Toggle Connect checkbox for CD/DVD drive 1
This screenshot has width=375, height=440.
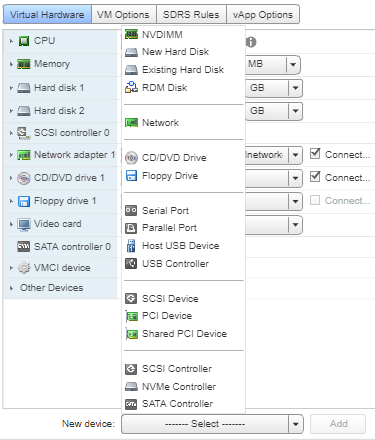[x=315, y=177]
